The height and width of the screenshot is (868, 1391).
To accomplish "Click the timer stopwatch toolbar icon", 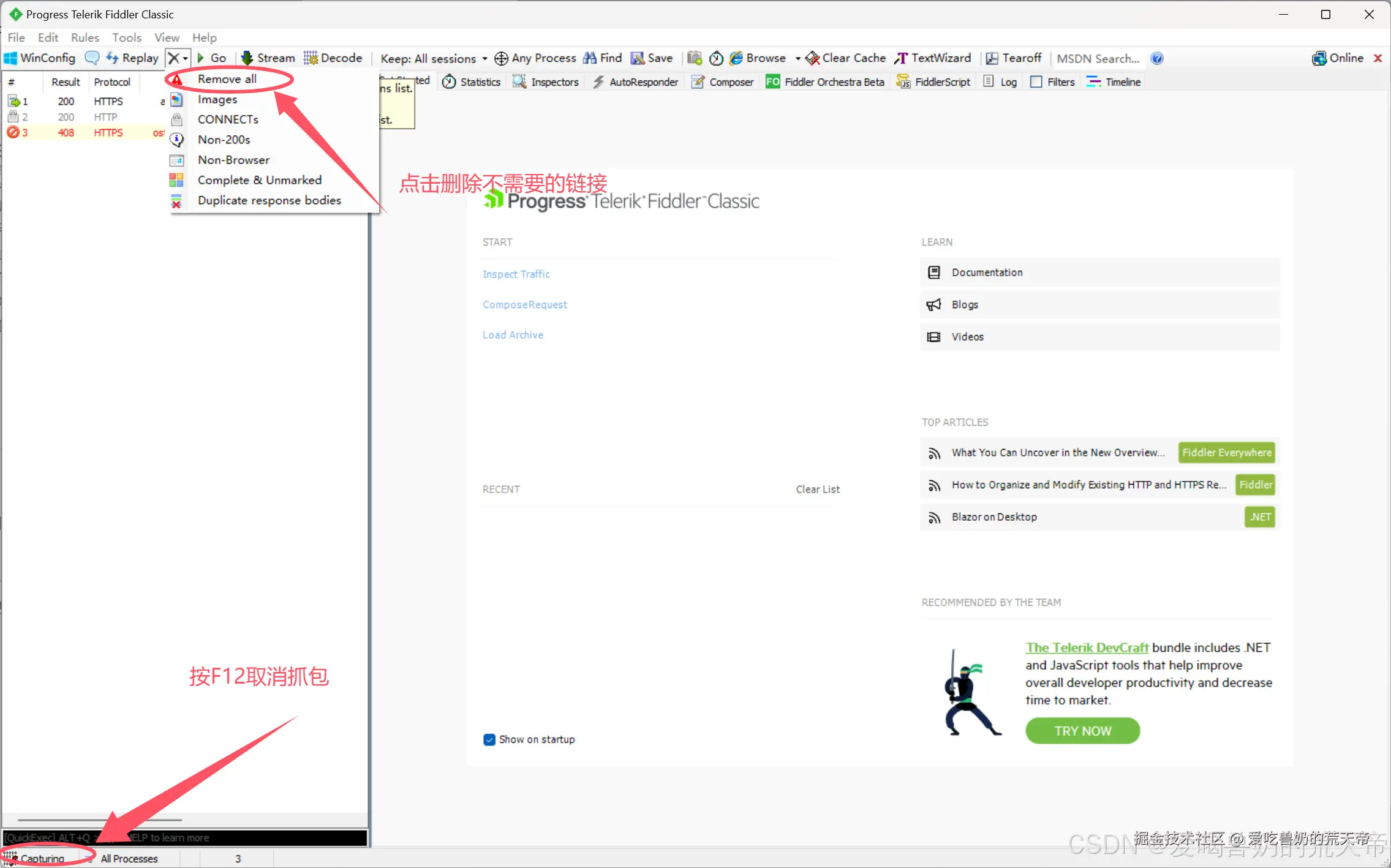I will [716, 59].
